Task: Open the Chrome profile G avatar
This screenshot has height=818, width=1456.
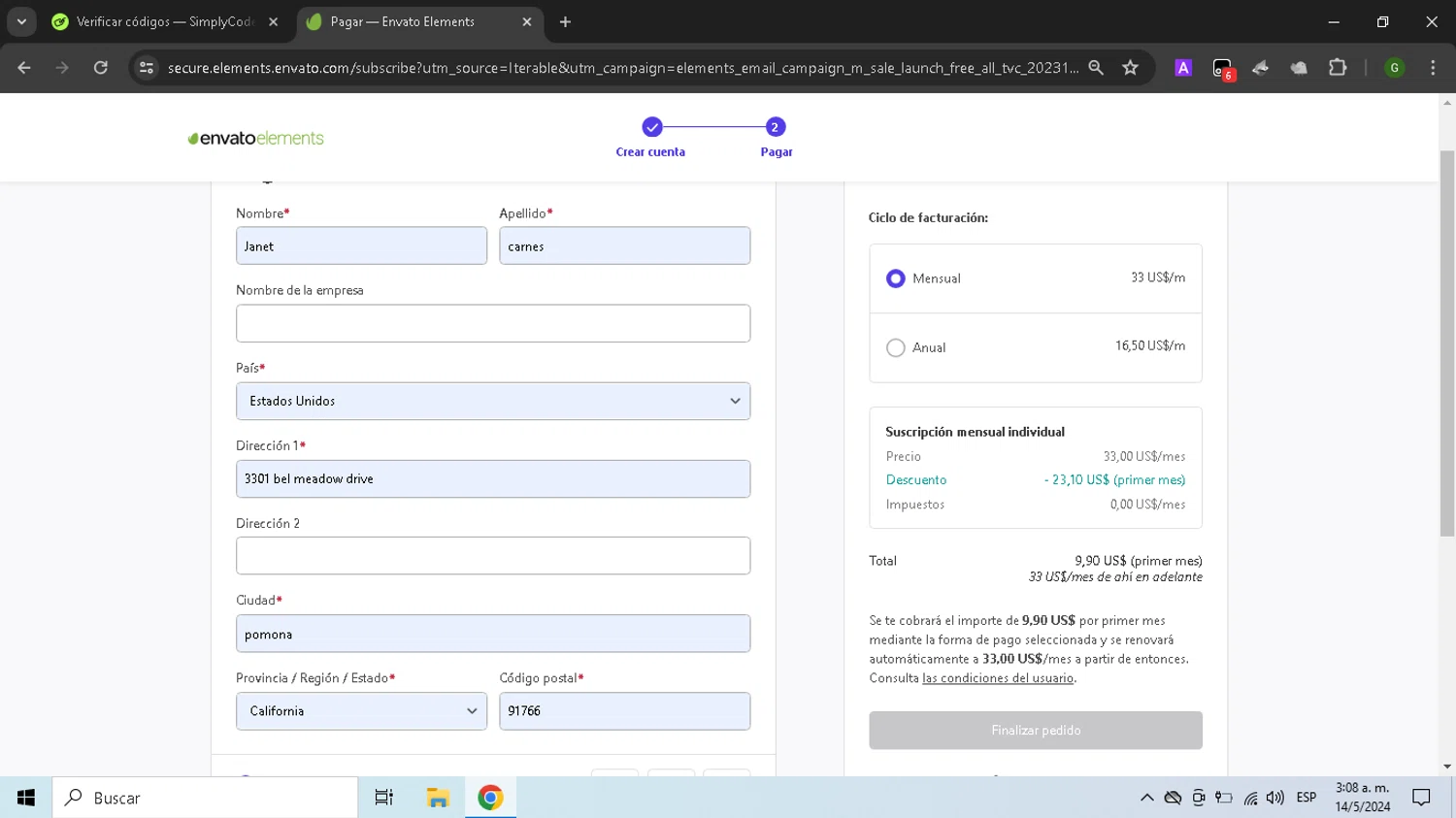Action: pyautogui.click(x=1395, y=68)
